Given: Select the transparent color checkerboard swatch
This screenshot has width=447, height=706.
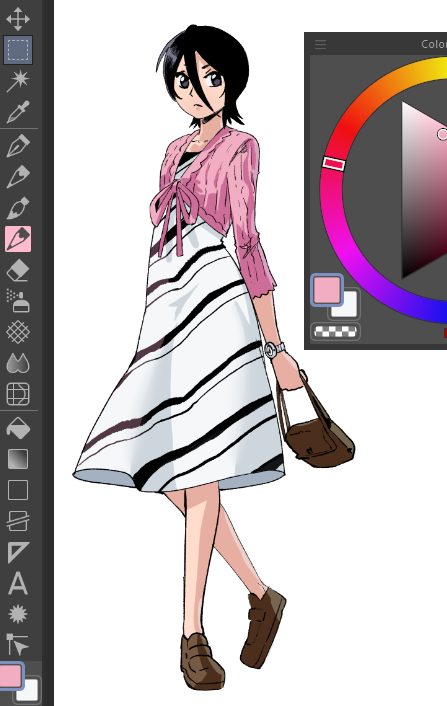Looking at the screenshot, I should click(335, 332).
